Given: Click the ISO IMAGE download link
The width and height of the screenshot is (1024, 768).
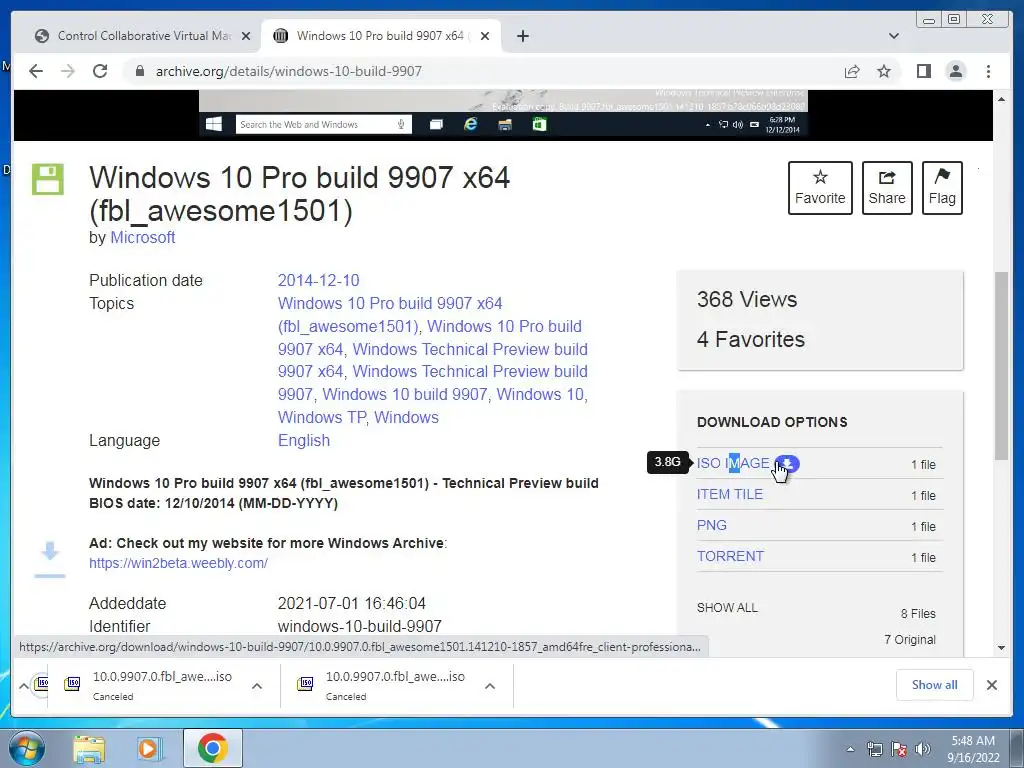Looking at the screenshot, I should point(733,463).
